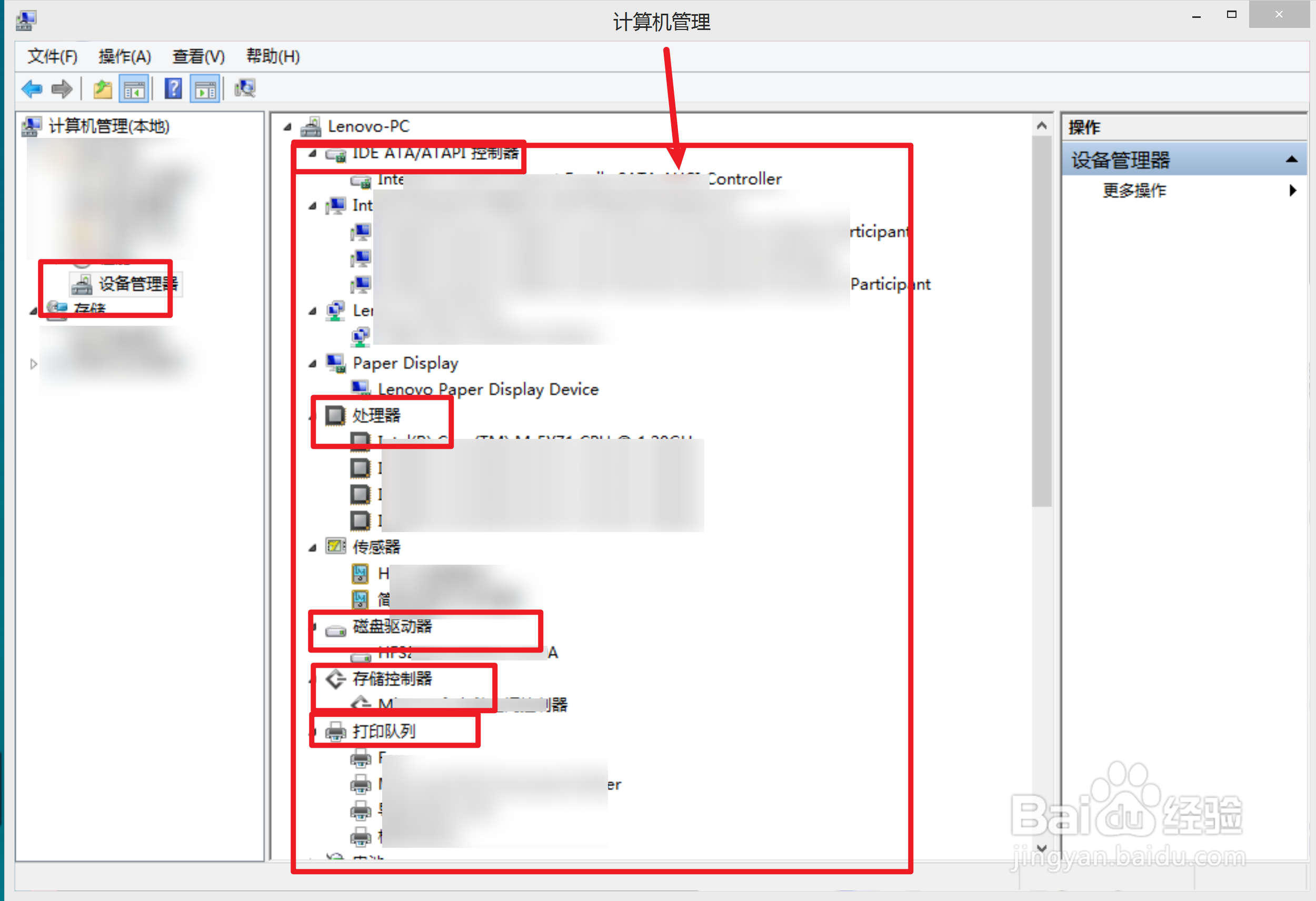The width and height of the screenshot is (1316, 901).
Task: Click the scan for hardware changes icon
Action: [245, 89]
